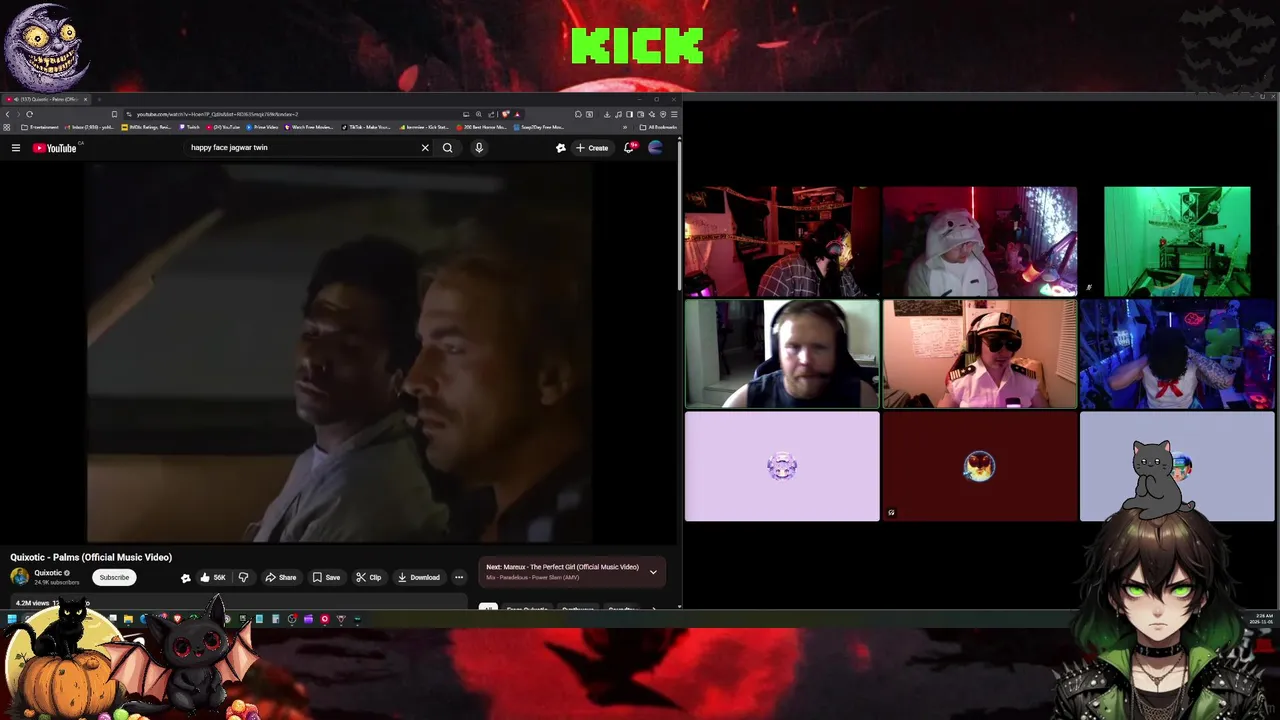This screenshot has height=720, width=1280.
Task: Click the Subscribe button
Action: pos(114,577)
